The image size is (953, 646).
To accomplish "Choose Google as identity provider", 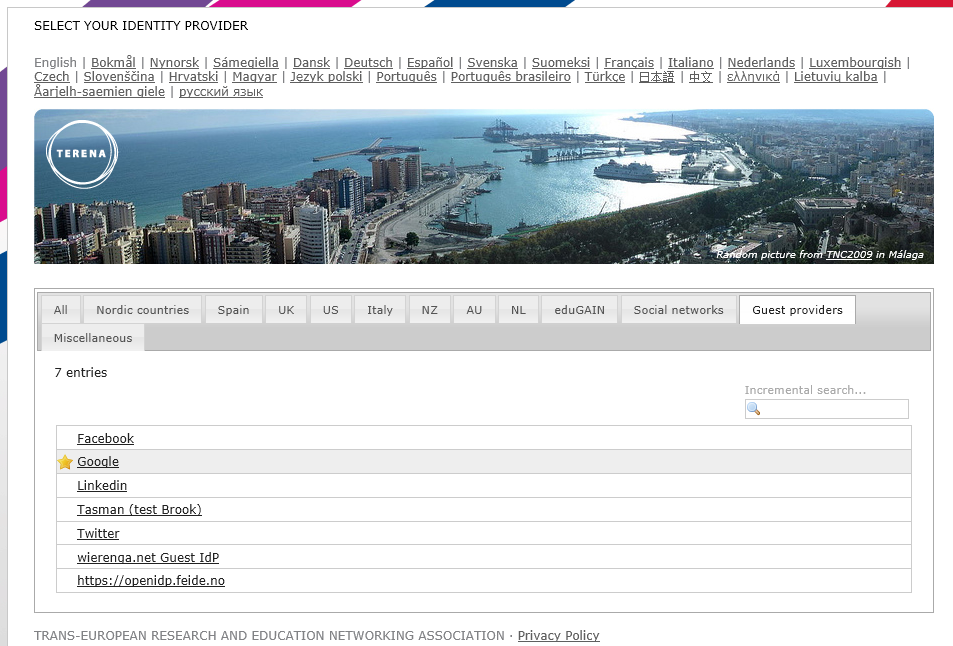I will coord(98,462).
